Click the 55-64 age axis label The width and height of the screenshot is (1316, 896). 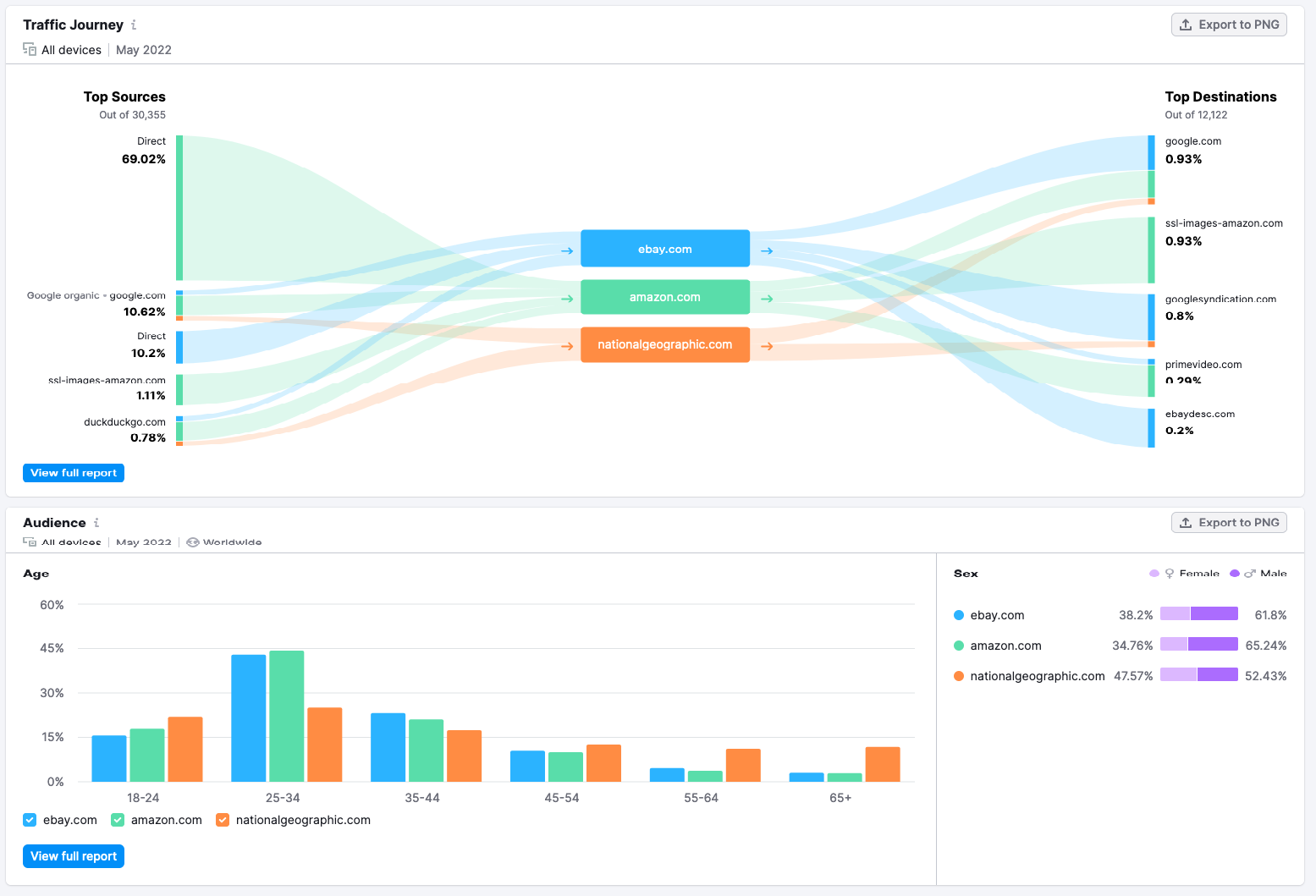[x=702, y=798]
